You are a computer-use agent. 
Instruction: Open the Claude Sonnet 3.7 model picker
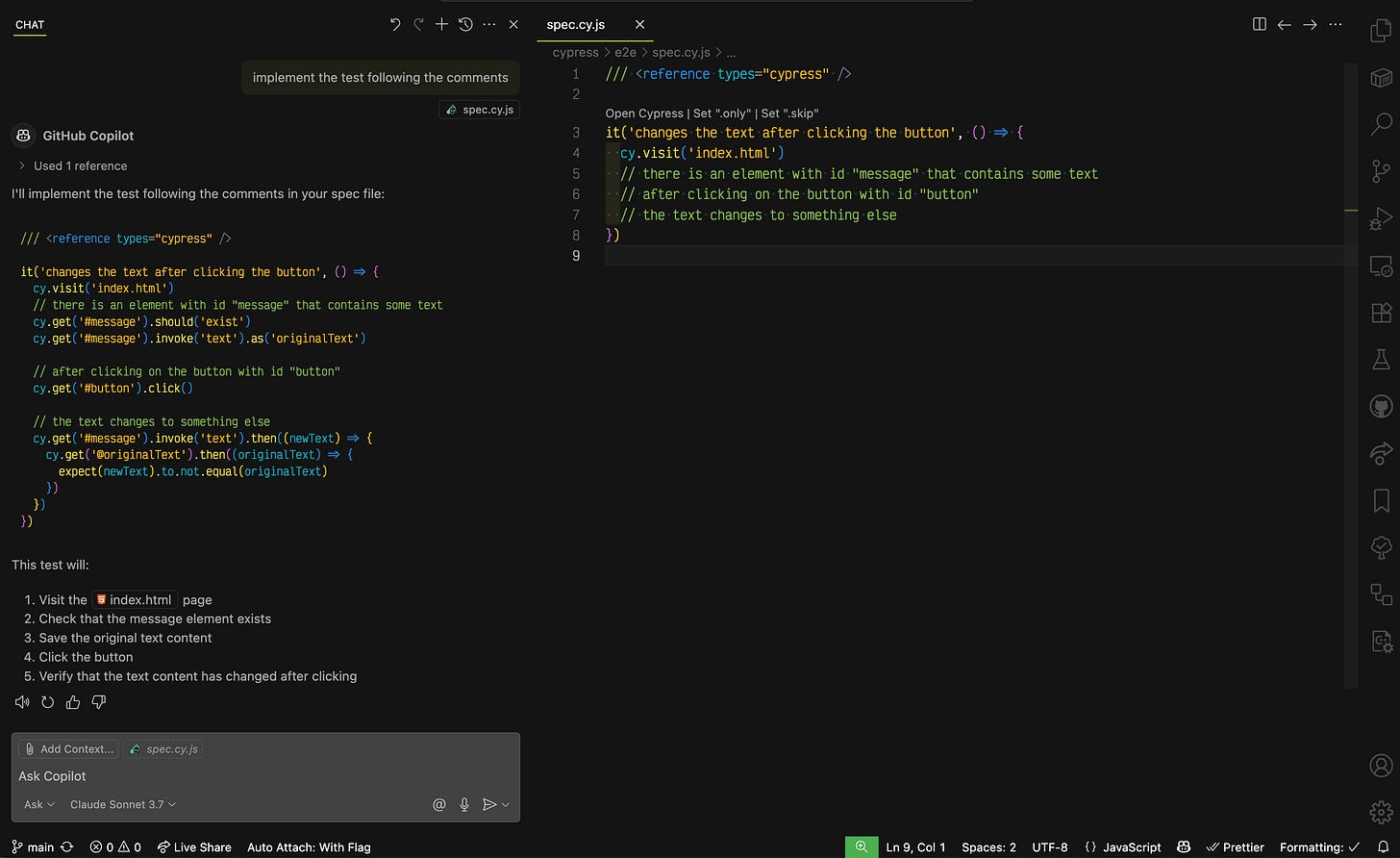click(x=123, y=804)
